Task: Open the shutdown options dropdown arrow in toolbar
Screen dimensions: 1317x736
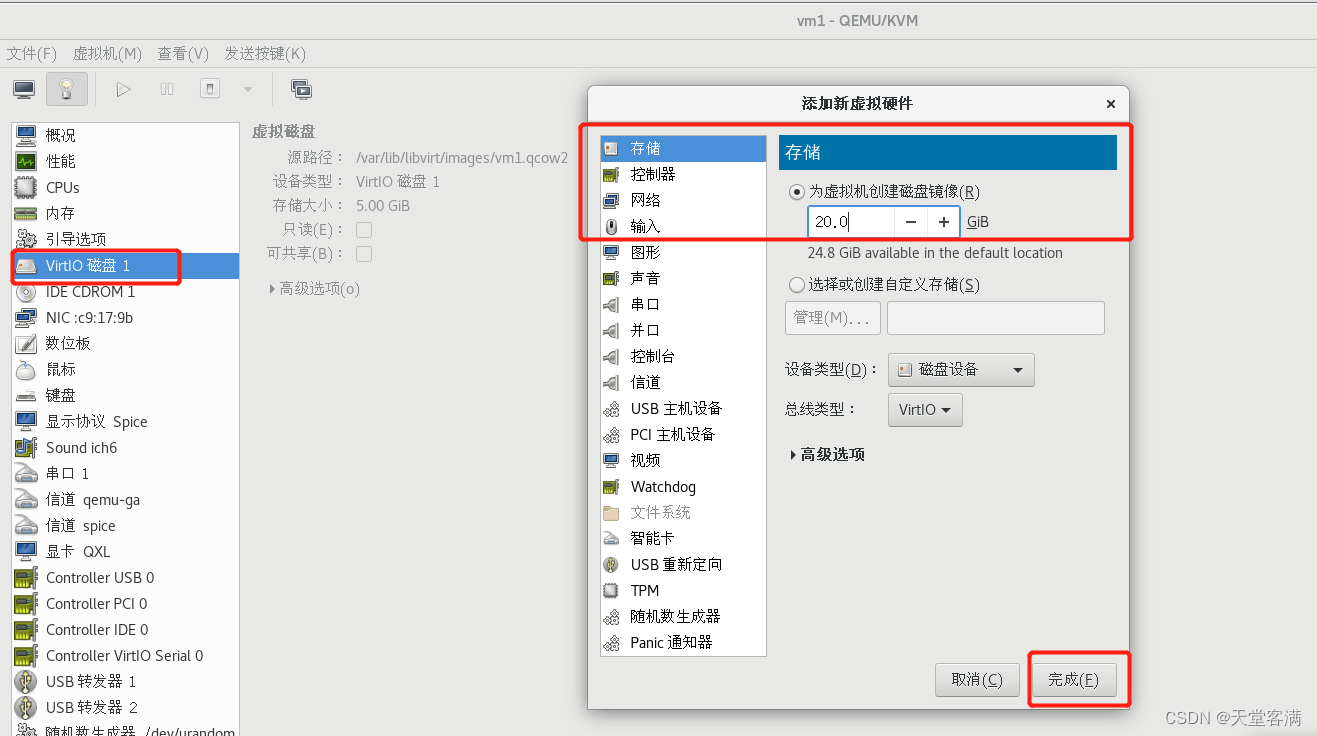Action: (x=248, y=89)
